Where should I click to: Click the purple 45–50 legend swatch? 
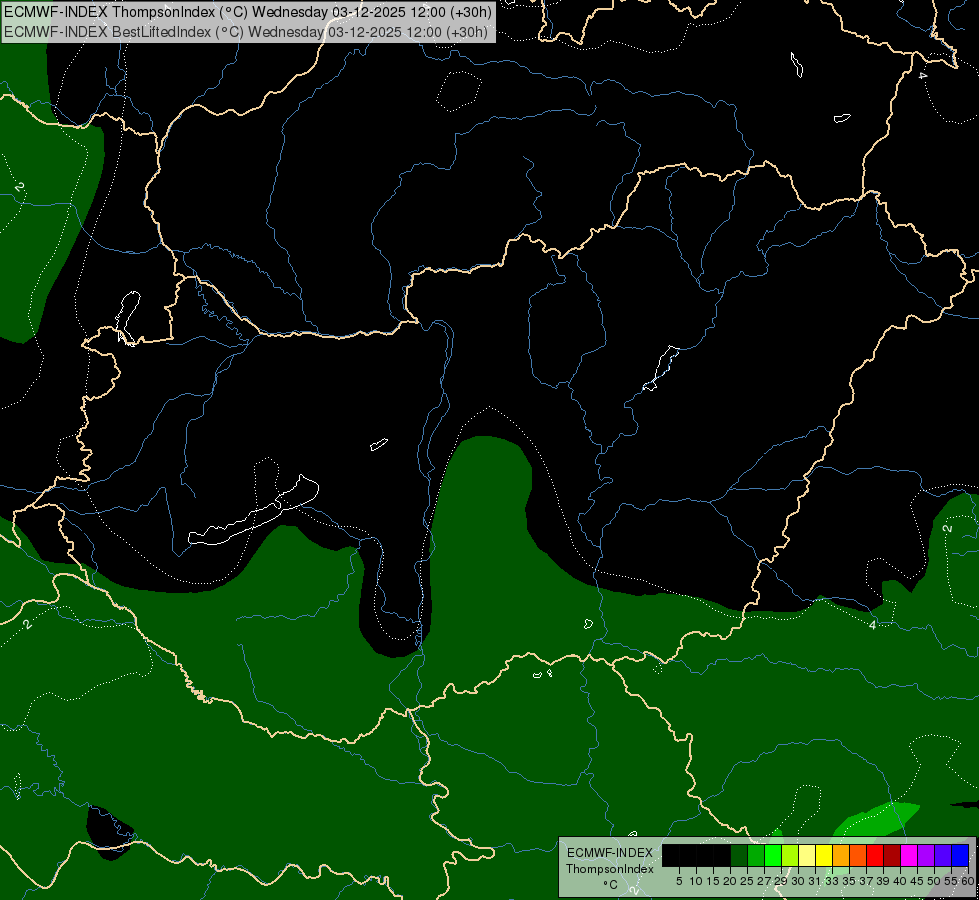927,855
